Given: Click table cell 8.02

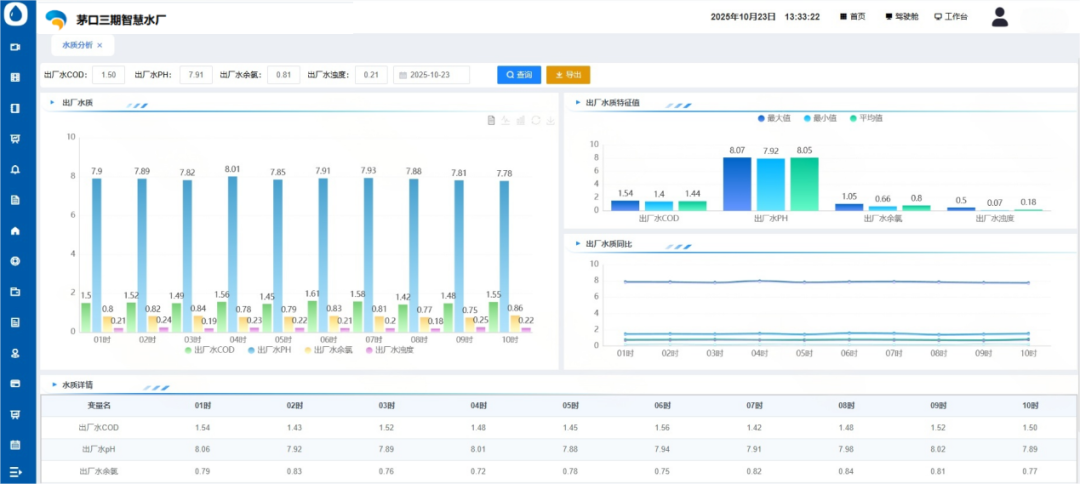Looking at the screenshot, I should [937, 450].
